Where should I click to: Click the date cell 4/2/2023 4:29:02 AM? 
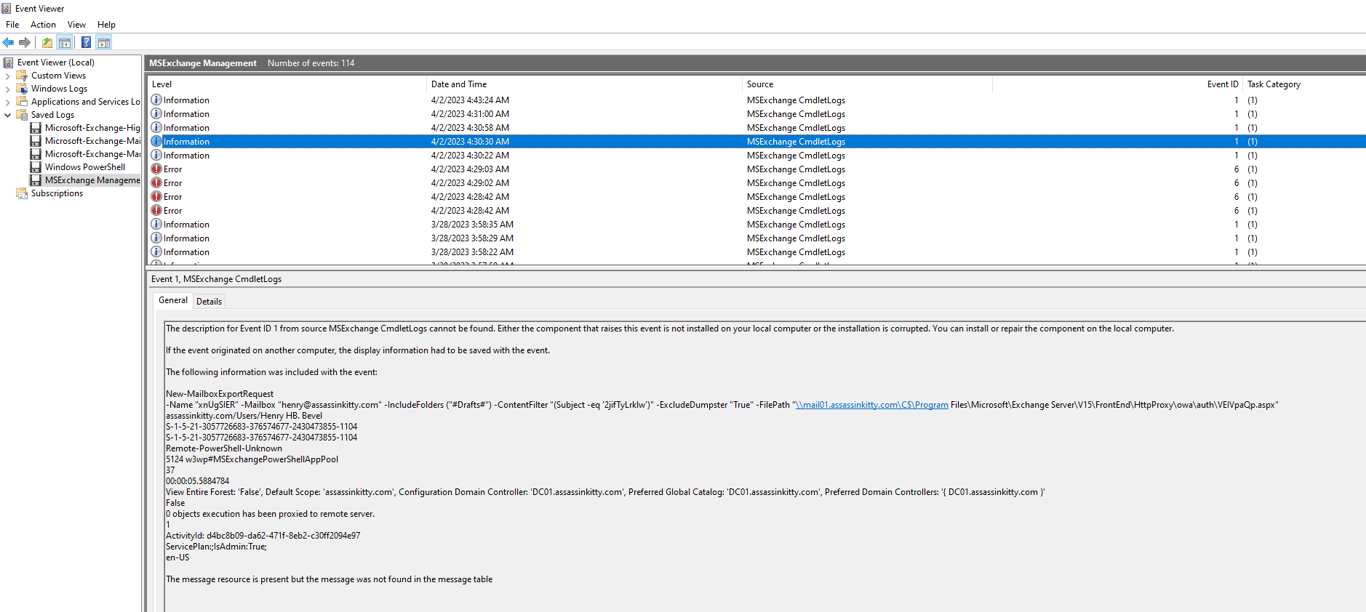[470, 183]
